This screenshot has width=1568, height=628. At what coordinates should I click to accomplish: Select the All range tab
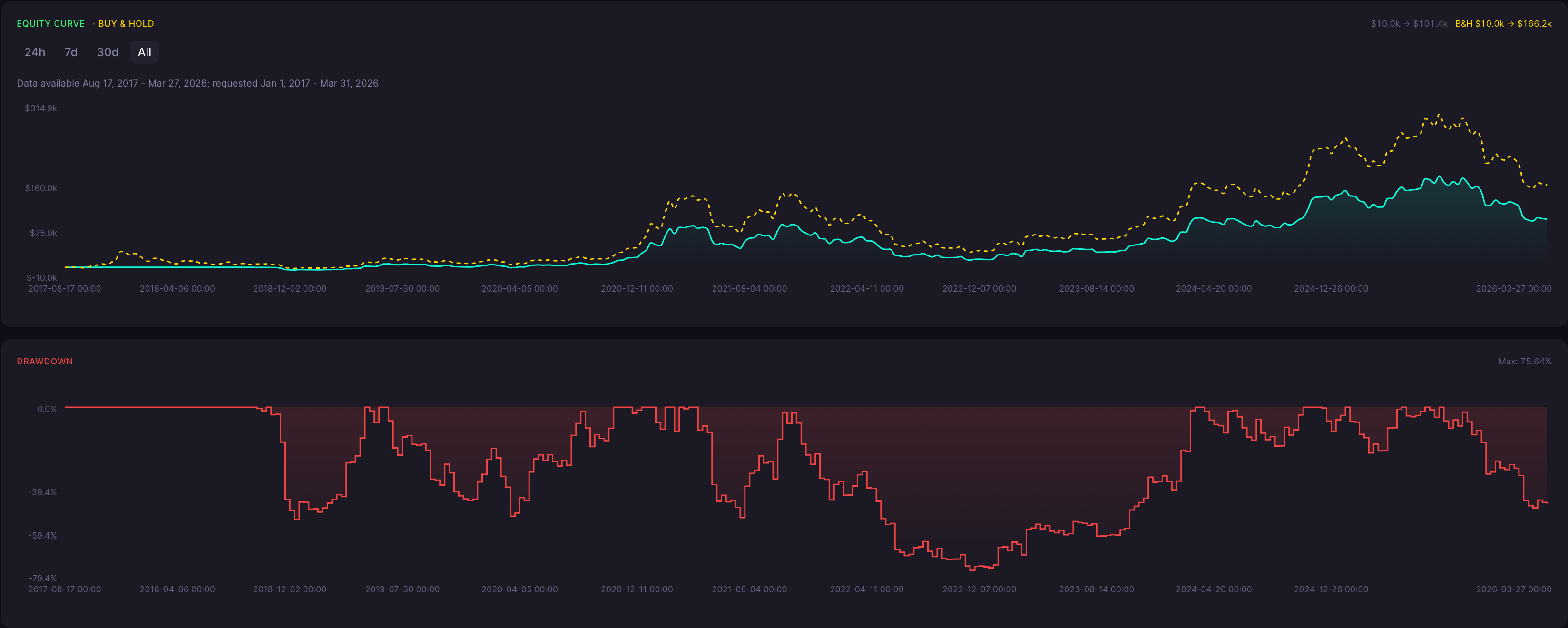point(144,52)
